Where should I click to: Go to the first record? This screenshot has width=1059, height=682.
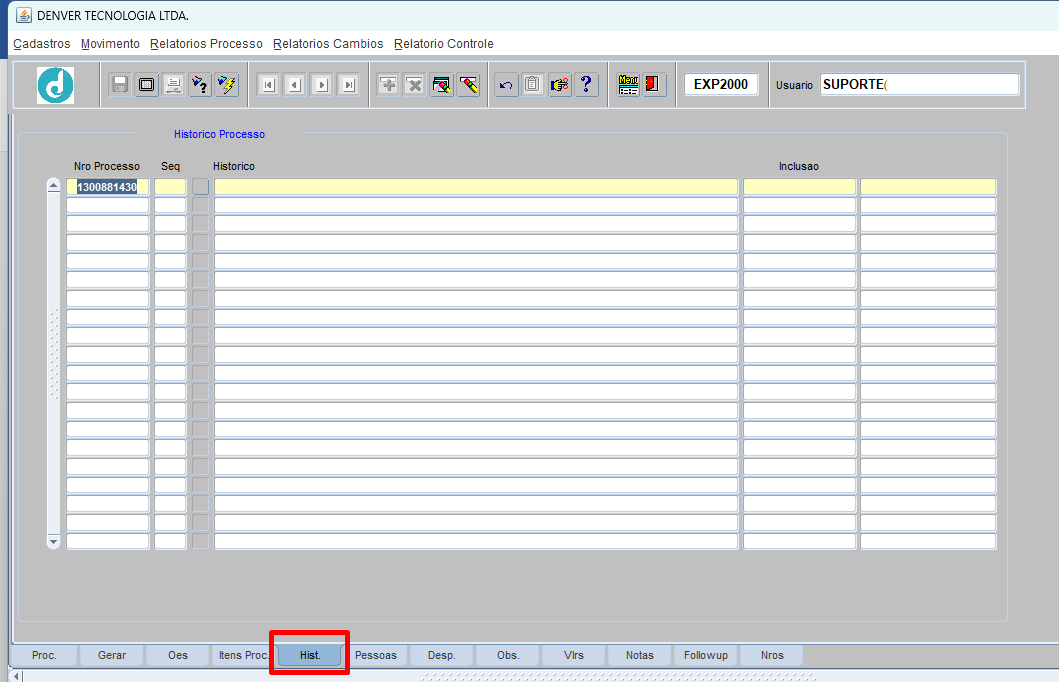click(x=268, y=85)
